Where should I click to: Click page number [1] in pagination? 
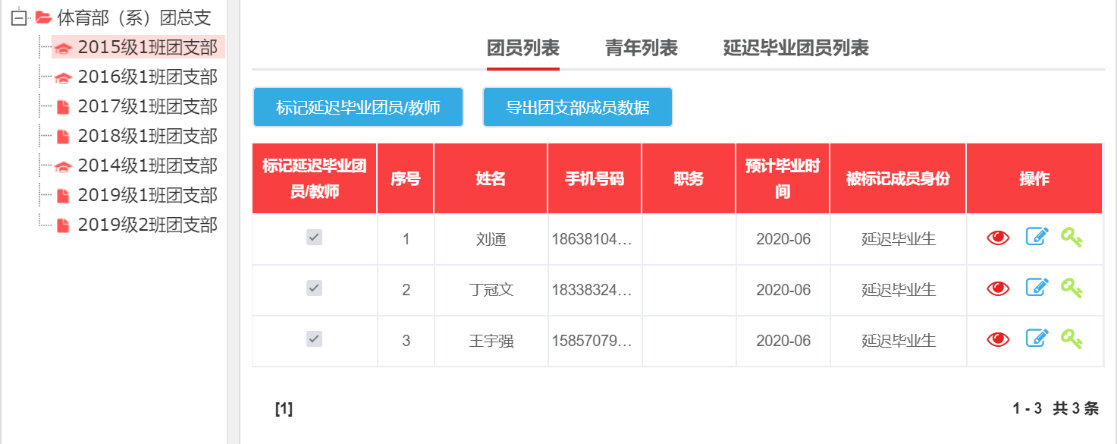(x=283, y=408)
